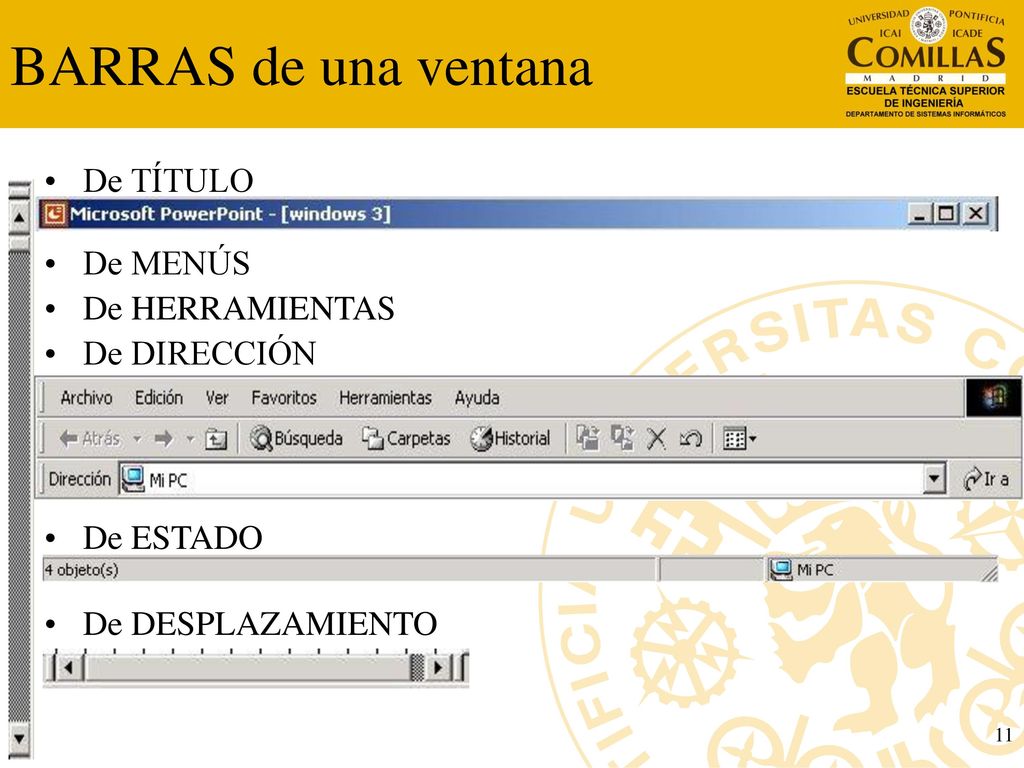The width and height of the screenshot is (1024, 768).
Task: Click the Copy To folder icon
Action: coord(622,438)
